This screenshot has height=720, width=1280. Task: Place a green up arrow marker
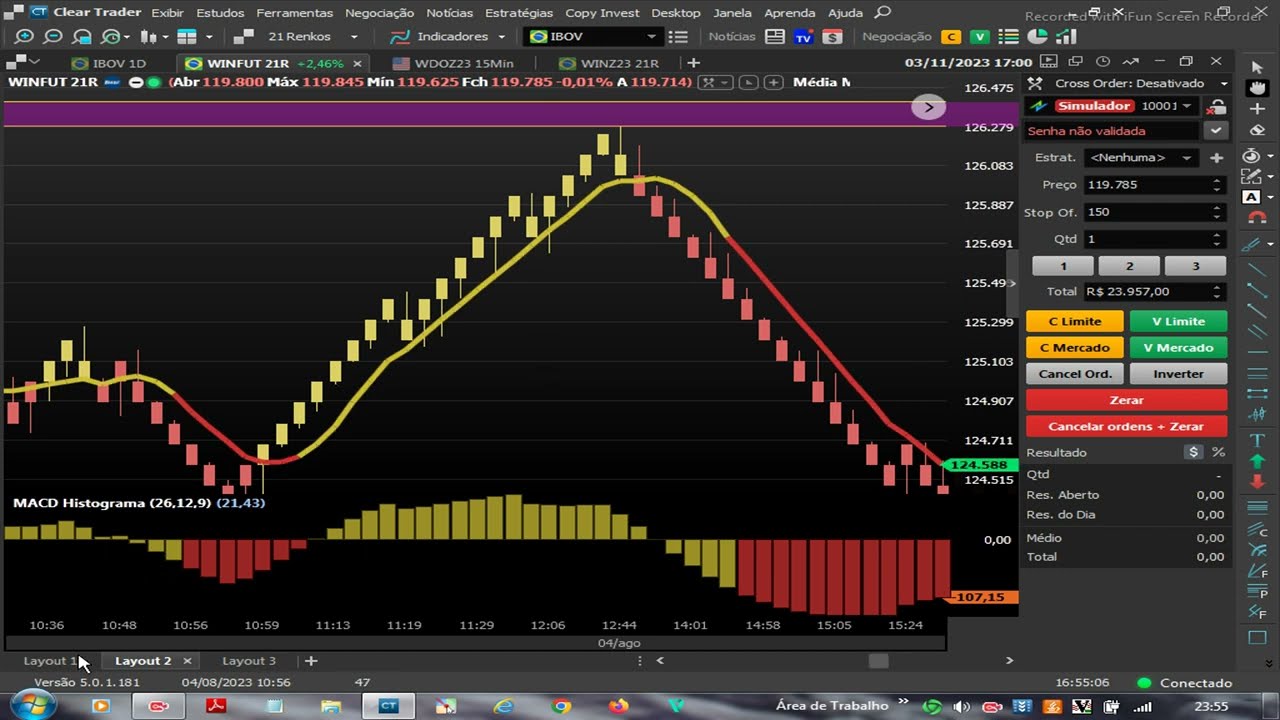pos(1257,461)
